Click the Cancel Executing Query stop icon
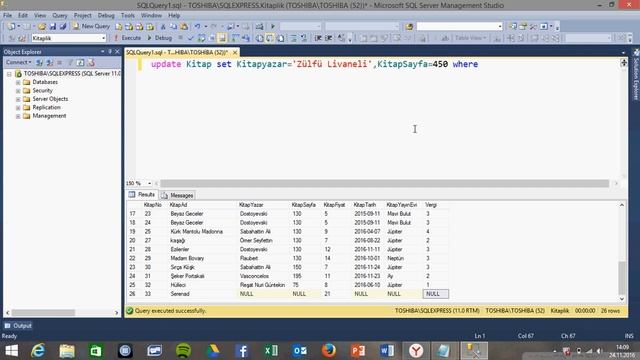Viewport: 640px width, 360px height. (180, 38)
